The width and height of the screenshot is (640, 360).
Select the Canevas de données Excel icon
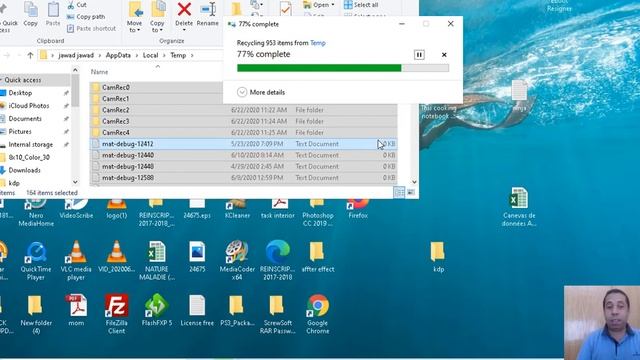(x=519, y=207)
